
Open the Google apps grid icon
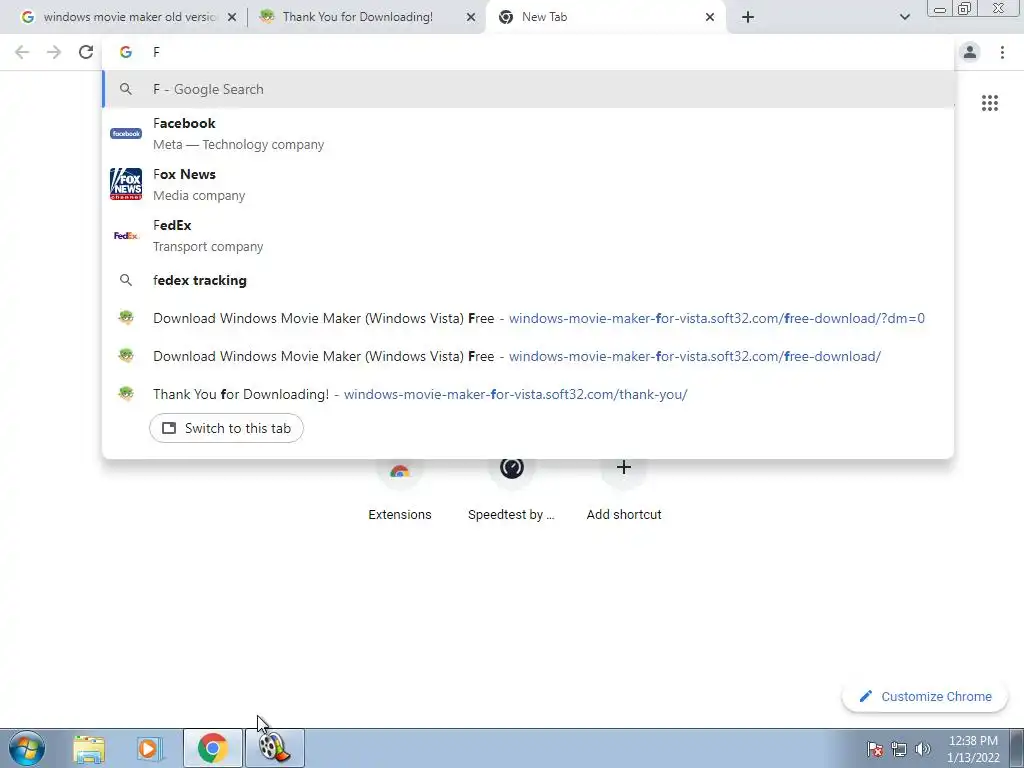[x=990, y=103]
